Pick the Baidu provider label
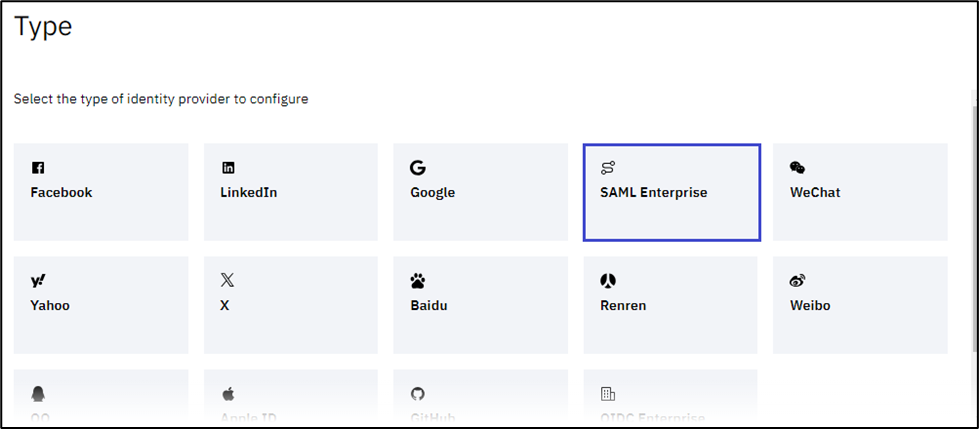Screen dimensions: 979x429 429,306
